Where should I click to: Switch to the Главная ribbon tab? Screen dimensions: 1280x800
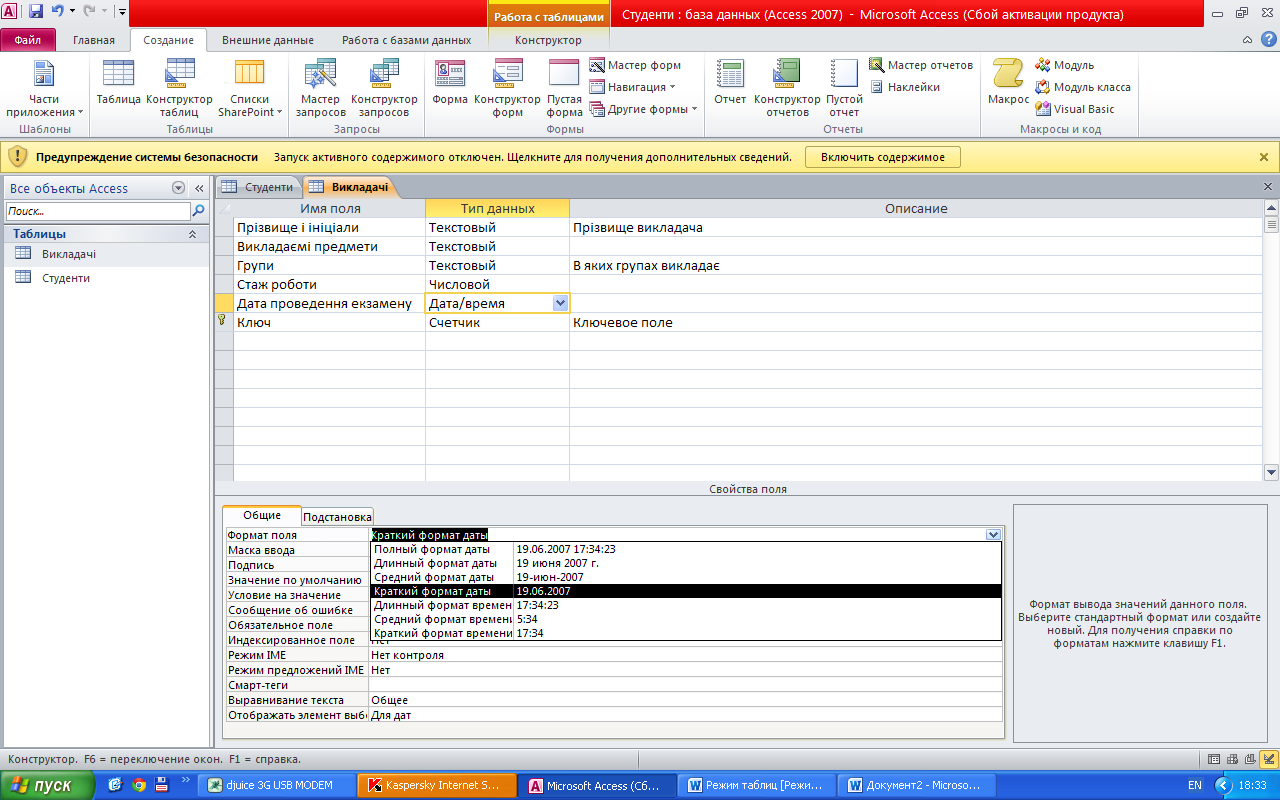[x=94, y=40]
